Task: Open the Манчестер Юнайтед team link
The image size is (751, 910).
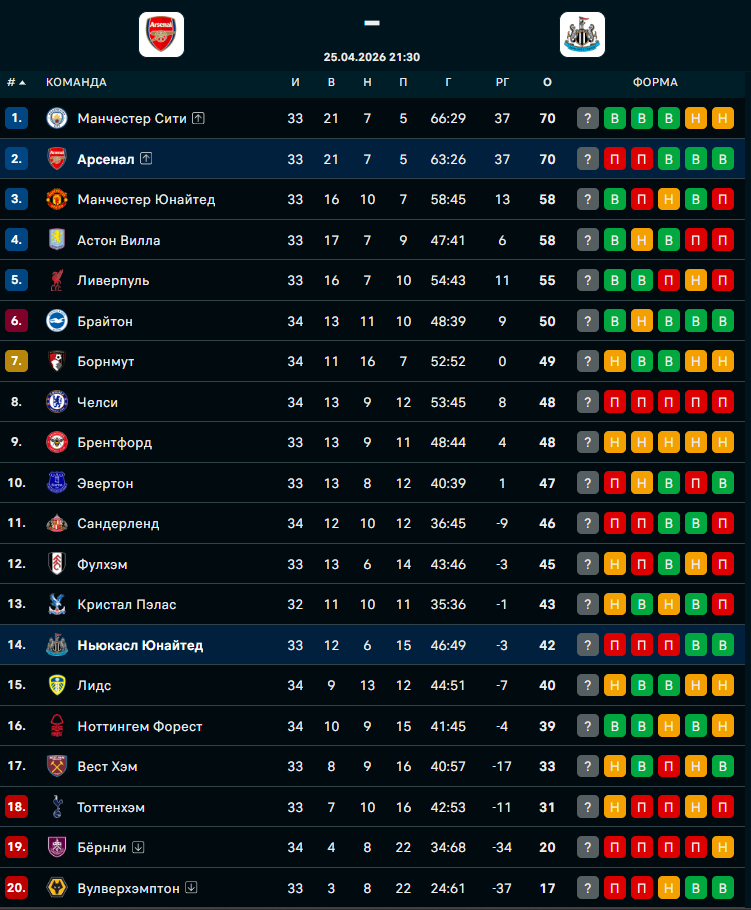Action: (146, 199)
